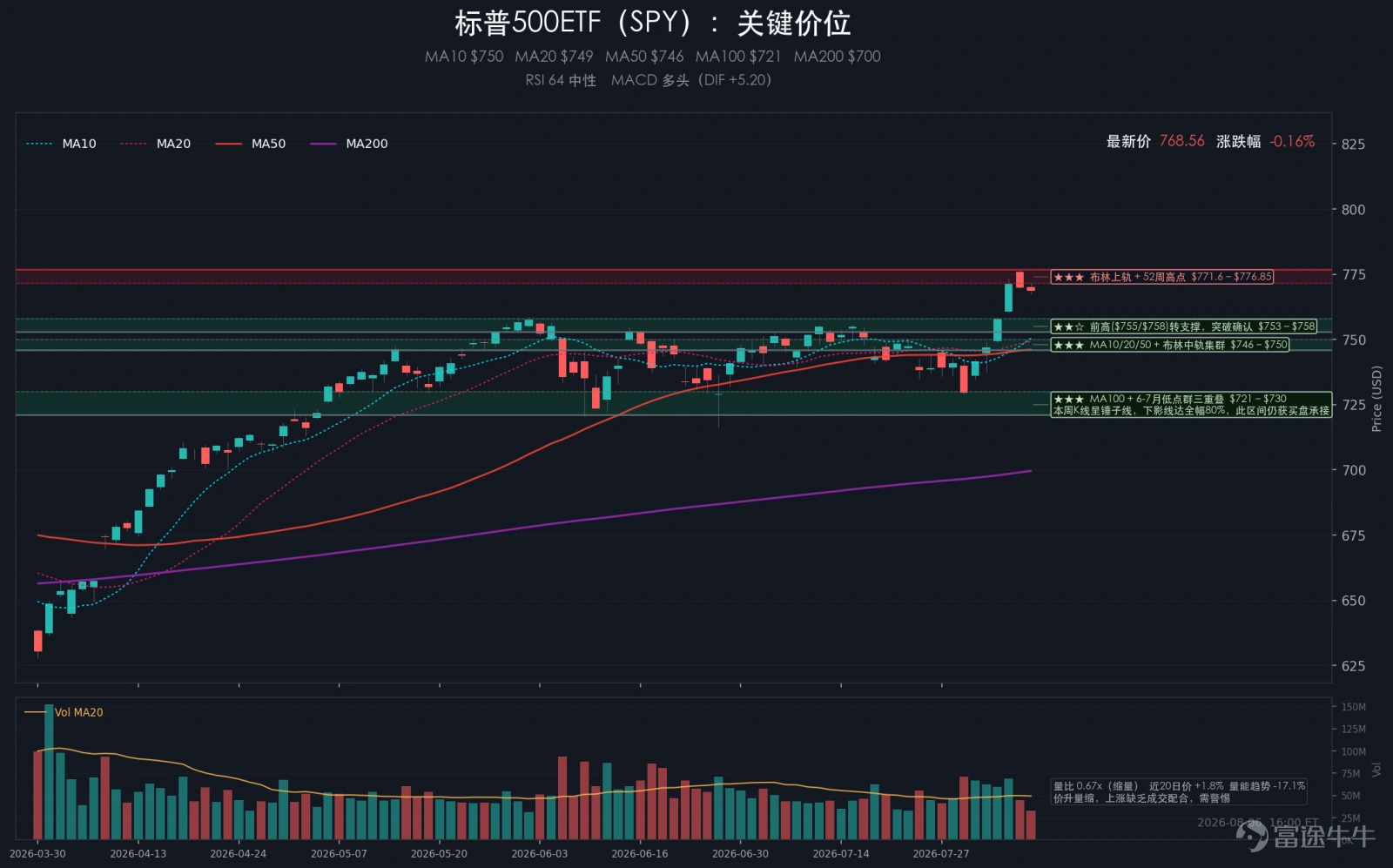Click the Price (USD) axis label
The height and width of the screenshot is (868, 1393).
click(1376, 399)
